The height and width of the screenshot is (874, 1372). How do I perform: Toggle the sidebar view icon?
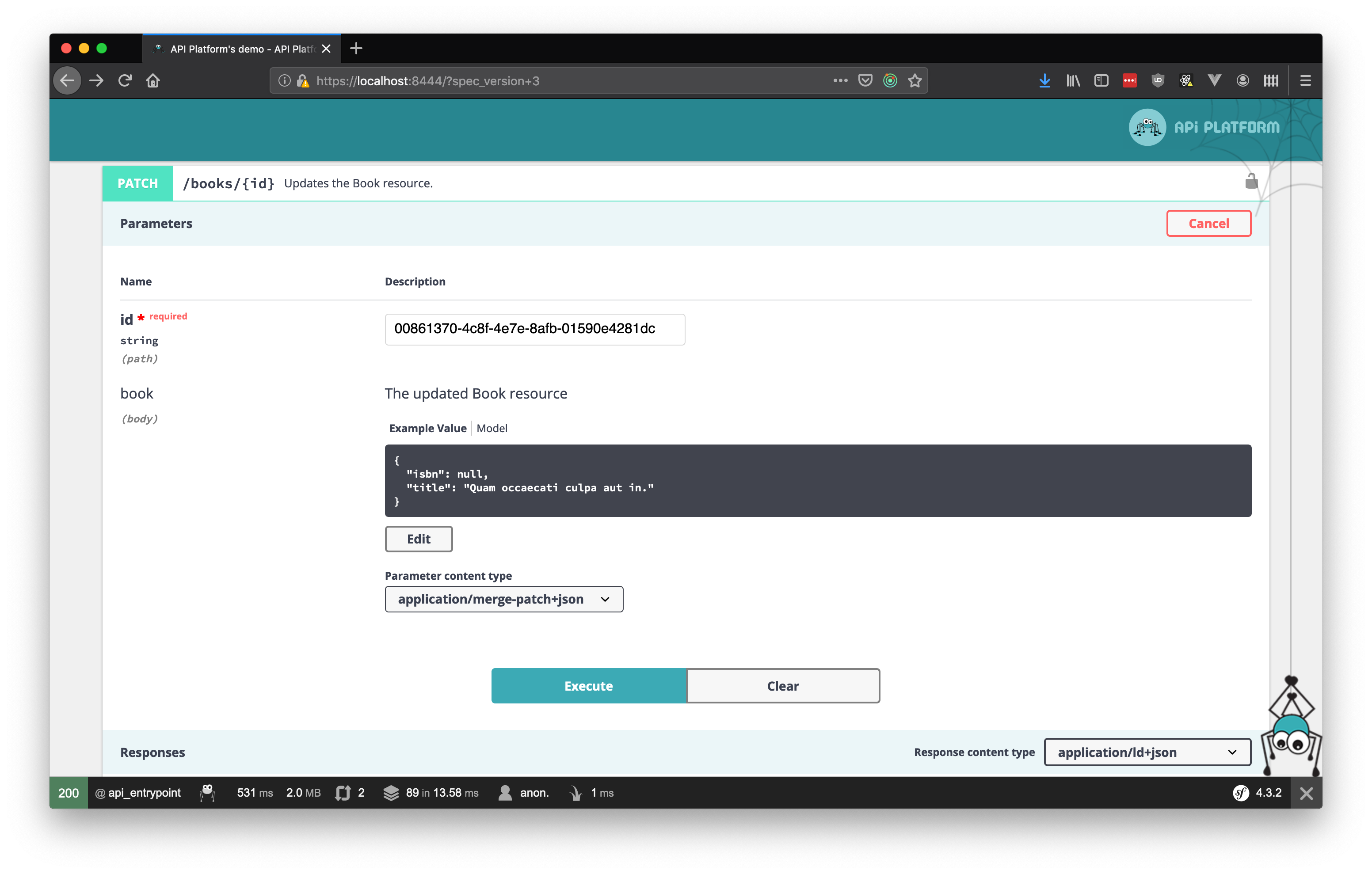click(1101, 80)
